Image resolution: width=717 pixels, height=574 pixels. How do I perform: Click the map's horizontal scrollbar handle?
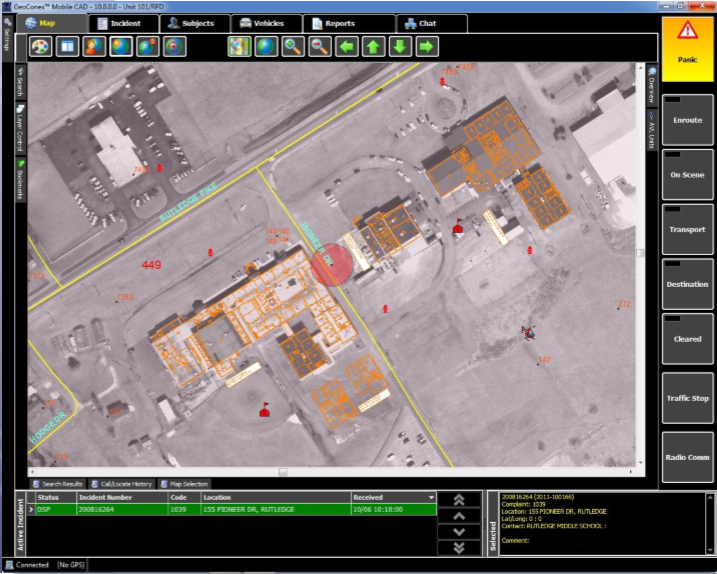point(283,471)
